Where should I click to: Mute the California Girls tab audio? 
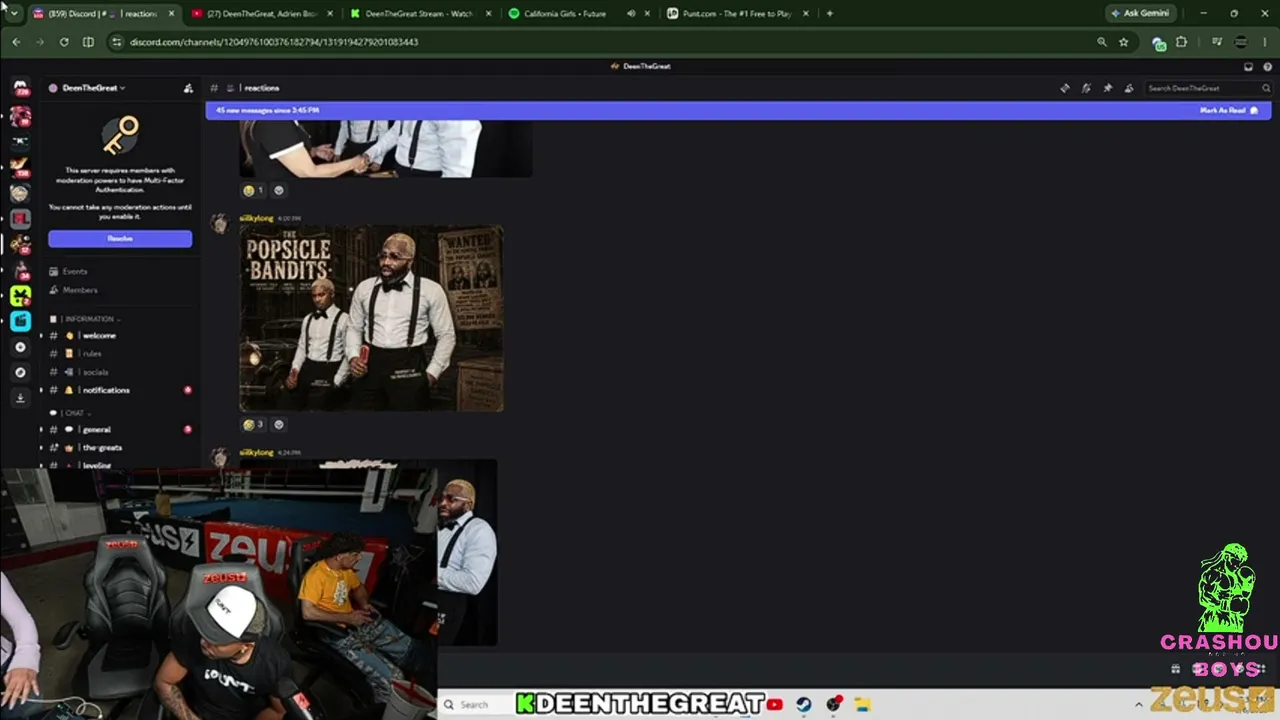click(631, 14)
